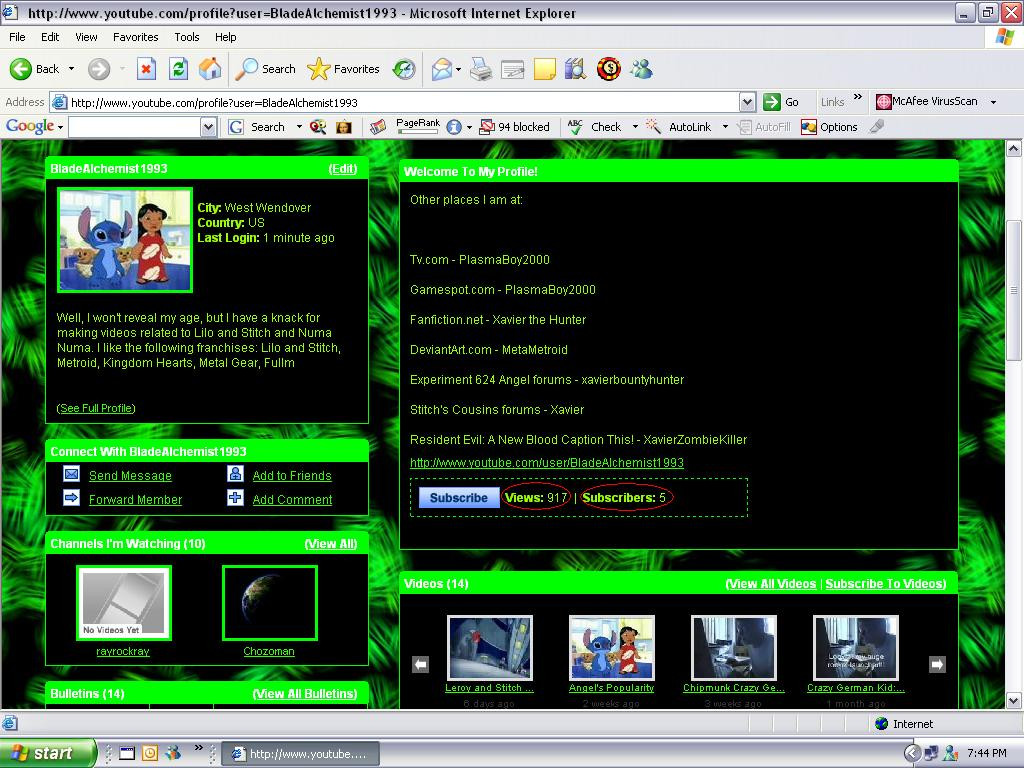Click the Google toolbar highlighter pen icon
Image resolution: width=1024 pixels, height=768 pixels.
point(877,127)
